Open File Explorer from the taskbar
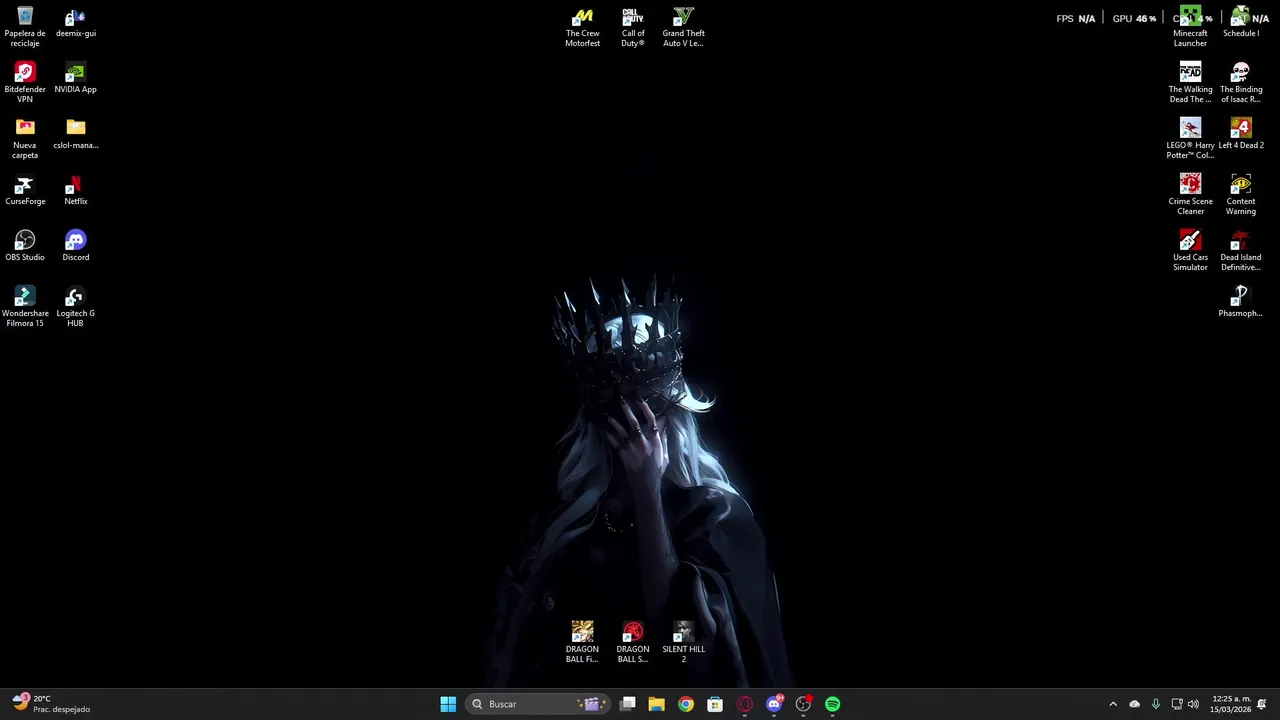Image resolution: width=1280 pixels, height=720 pixels. (657, 704)
